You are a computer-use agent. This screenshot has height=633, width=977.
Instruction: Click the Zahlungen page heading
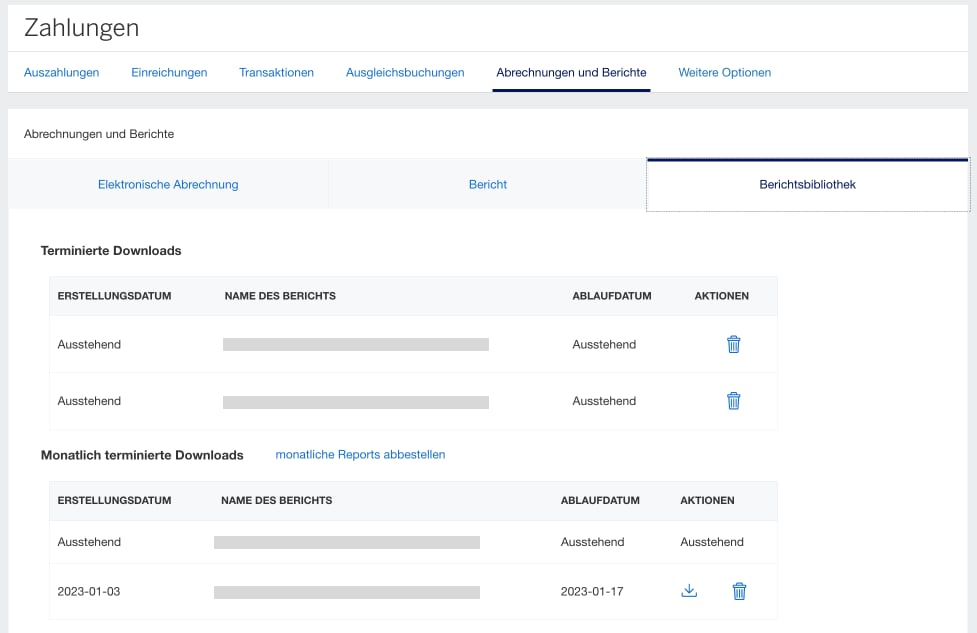pyautogui.click(x=82, y=28)
